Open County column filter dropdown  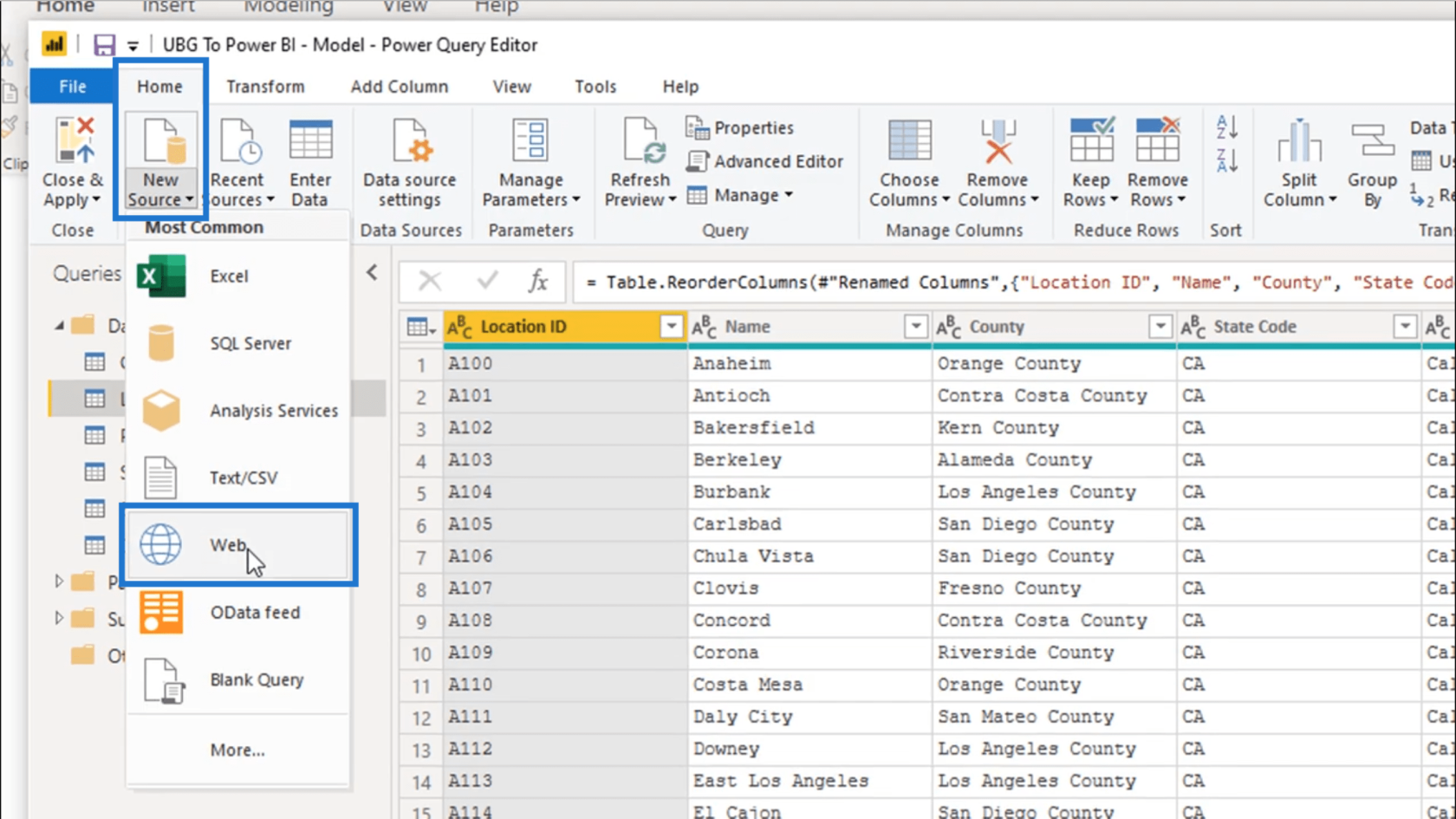tap(1160, 327)
